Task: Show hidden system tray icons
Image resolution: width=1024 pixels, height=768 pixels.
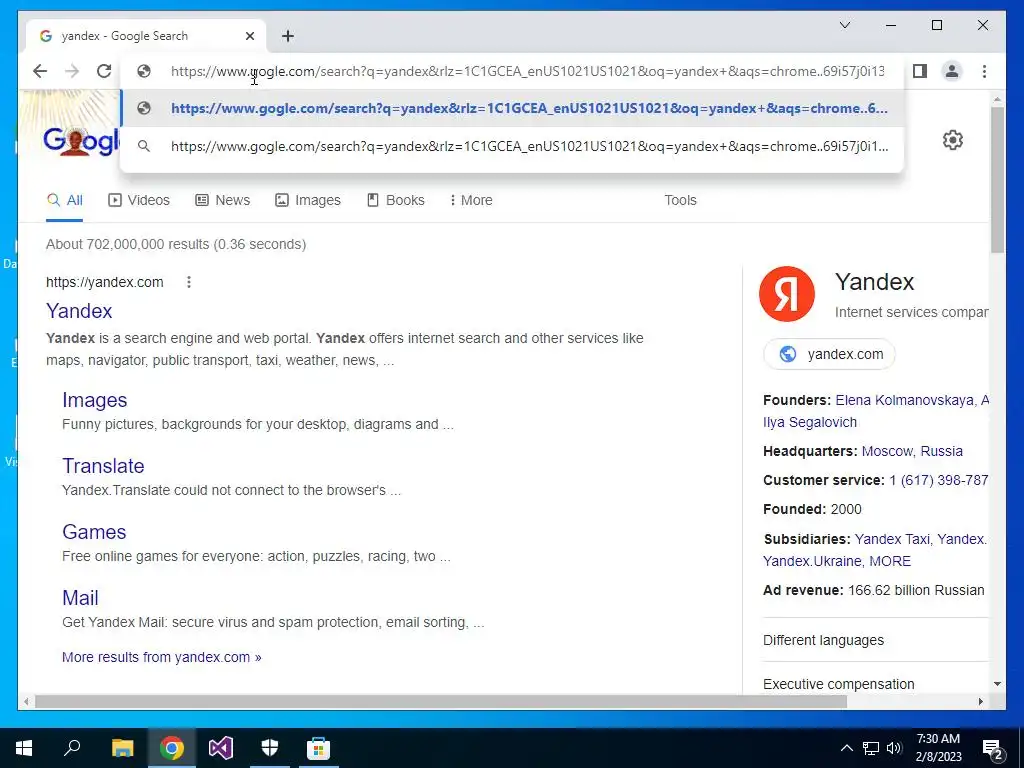Action: click(x=846, y=748)
